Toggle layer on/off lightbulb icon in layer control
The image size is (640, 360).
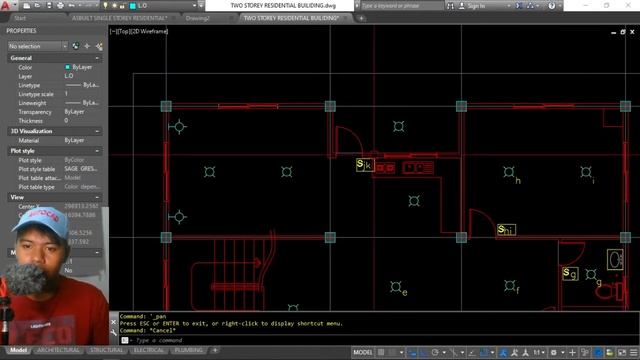(x=105, y=6)
